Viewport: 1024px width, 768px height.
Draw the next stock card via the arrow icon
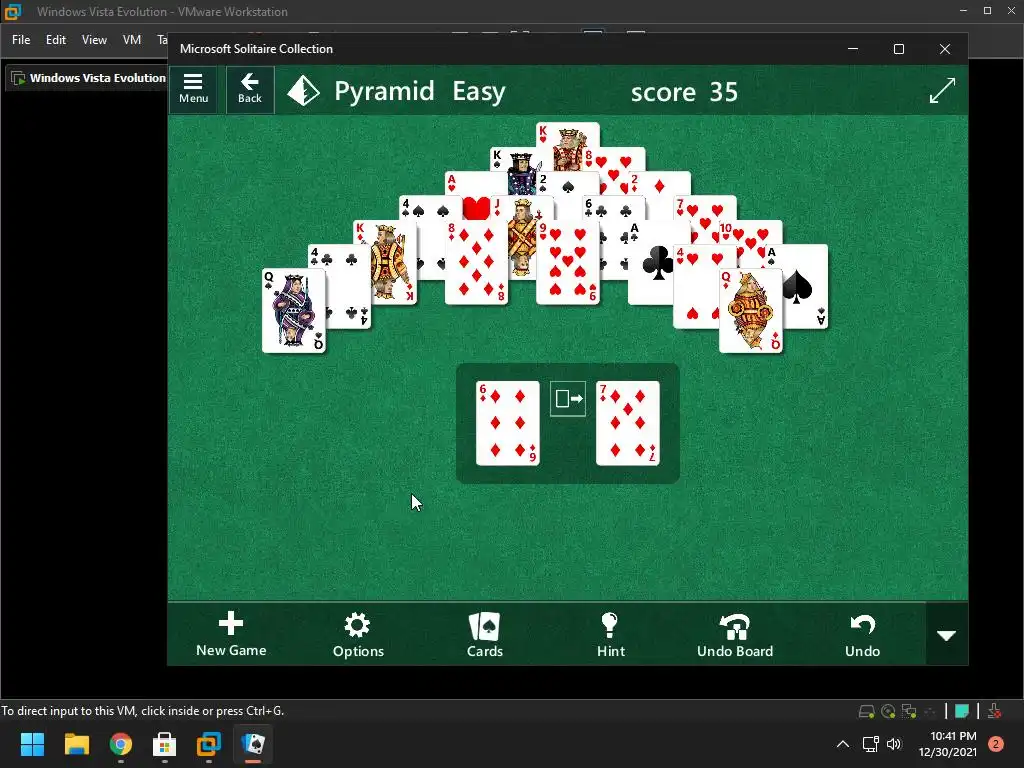(568, 398)
